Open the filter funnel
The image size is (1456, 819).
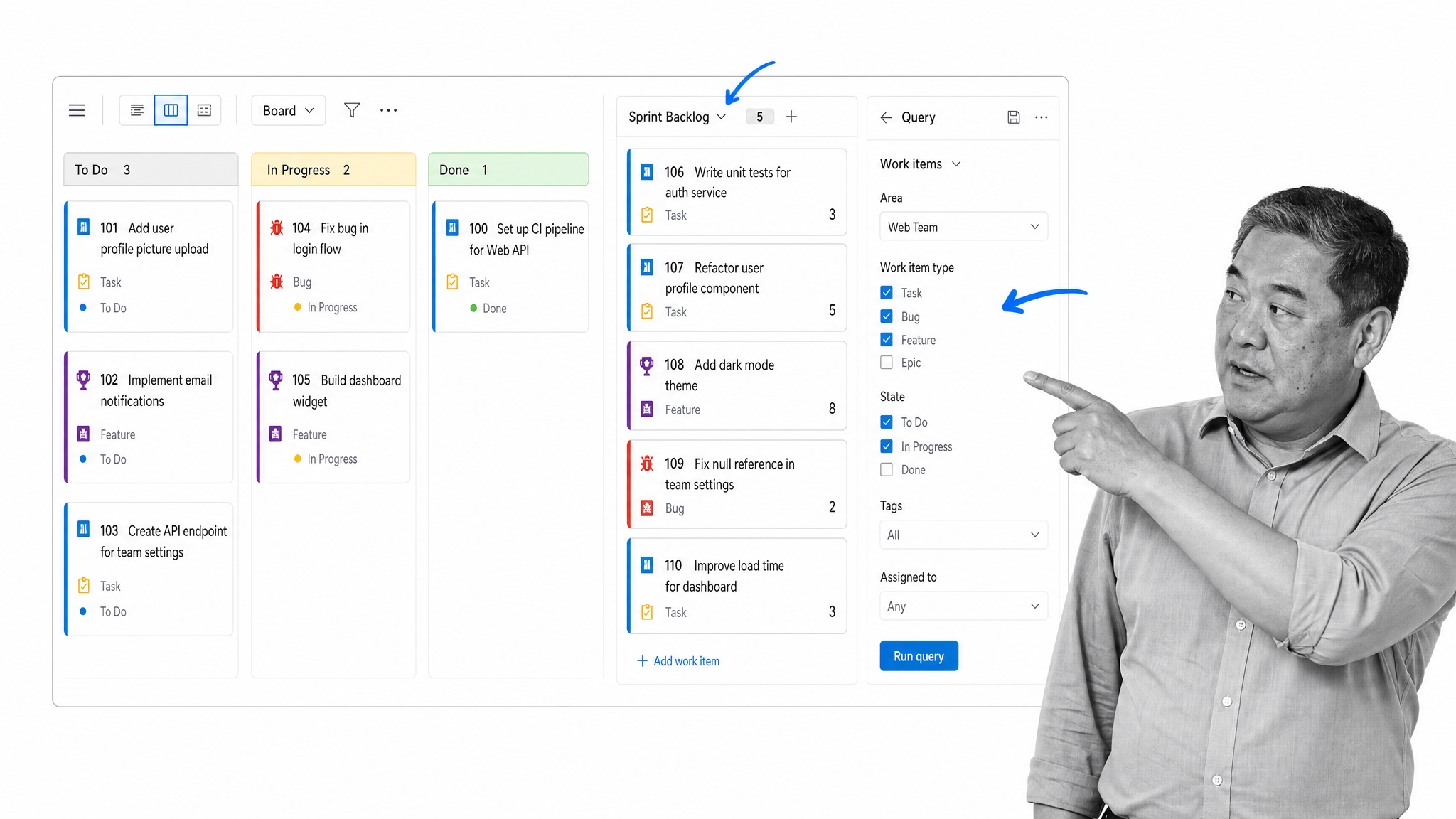tap(352, 110)
